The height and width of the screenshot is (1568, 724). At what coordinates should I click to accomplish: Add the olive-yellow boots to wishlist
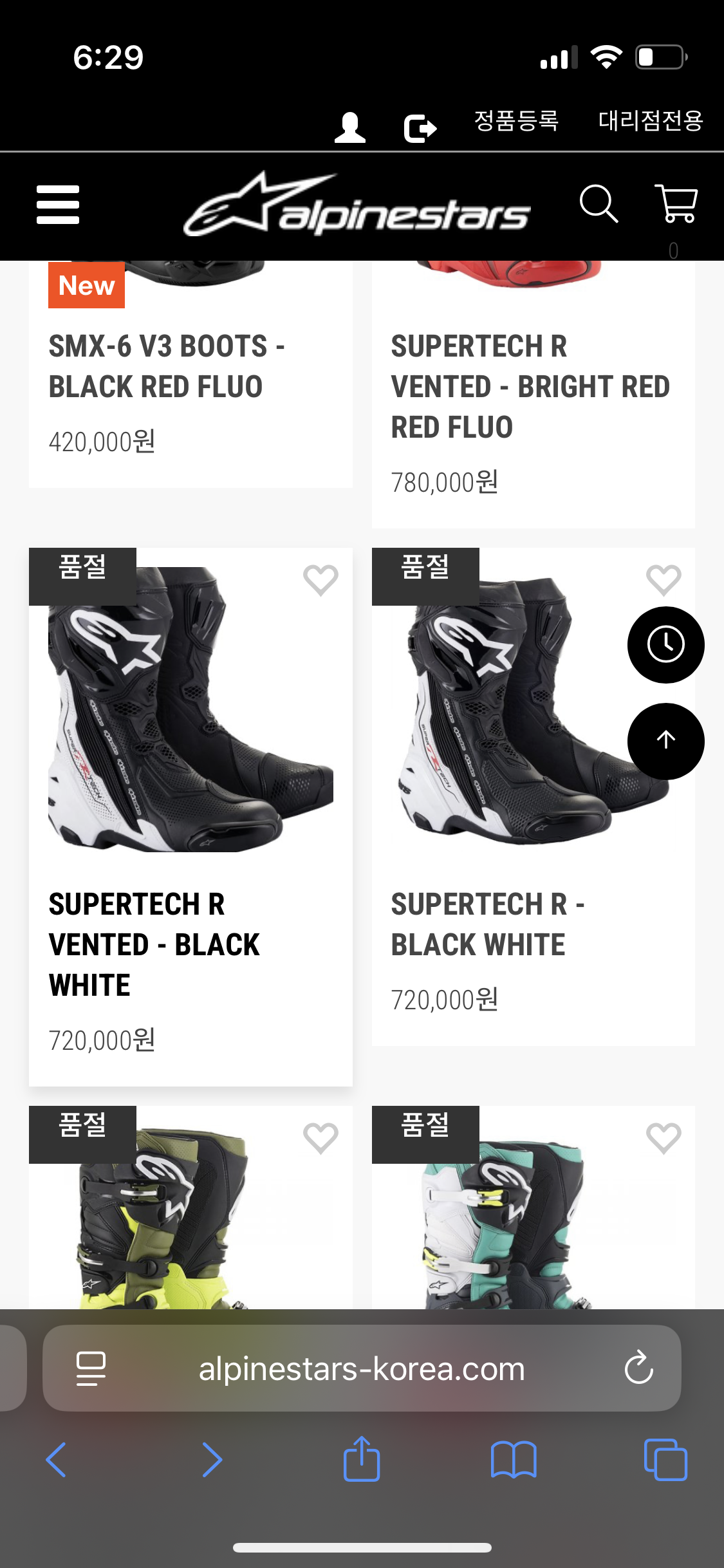(x=320, y=1138)
